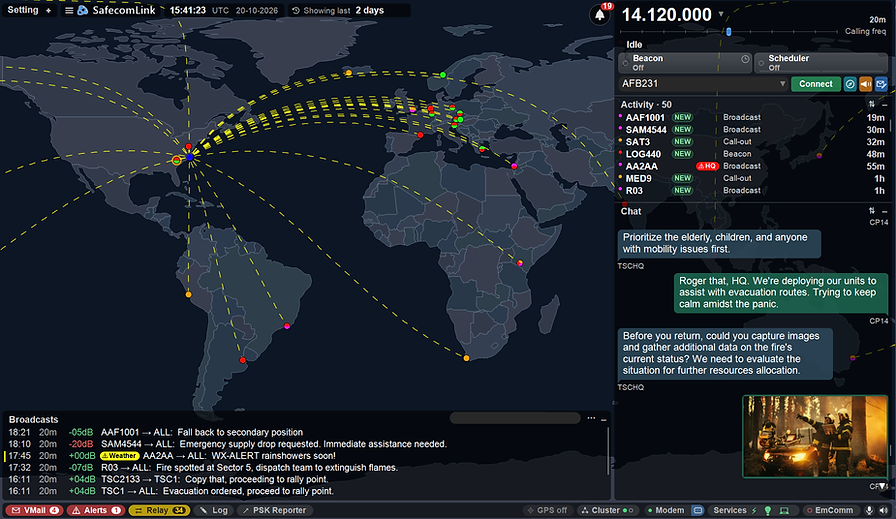The image size is (896, 519).
Task: Minimize the Activity panel
Action: 884,105
